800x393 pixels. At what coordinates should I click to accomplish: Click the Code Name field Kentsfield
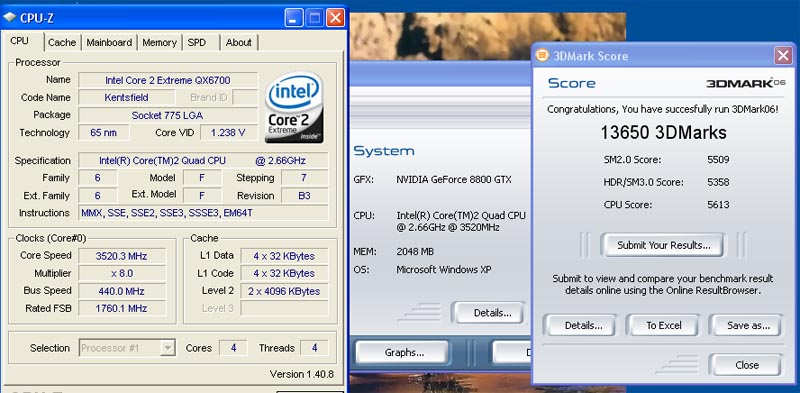[127, 97]
